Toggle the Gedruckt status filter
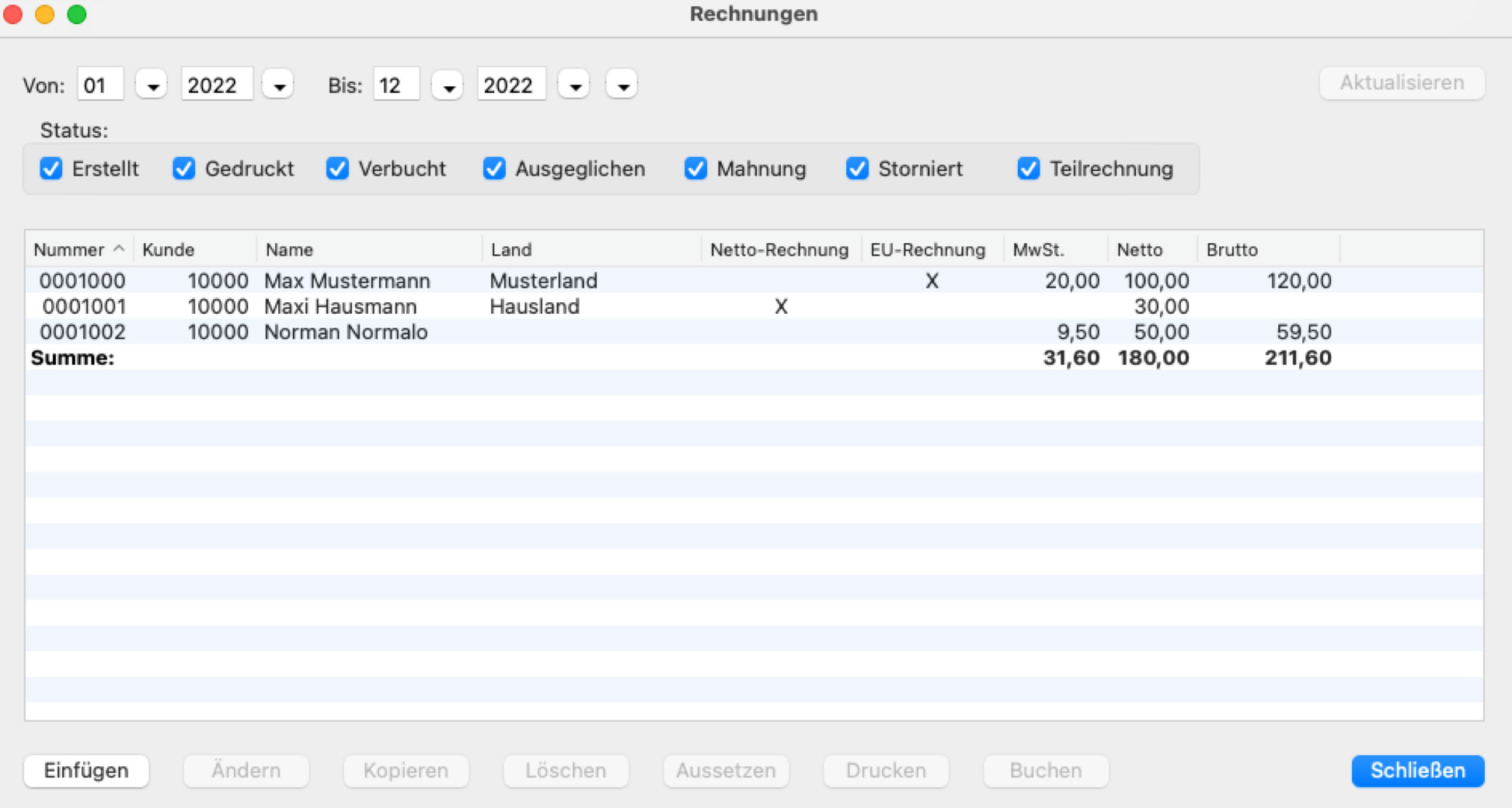 184,169
